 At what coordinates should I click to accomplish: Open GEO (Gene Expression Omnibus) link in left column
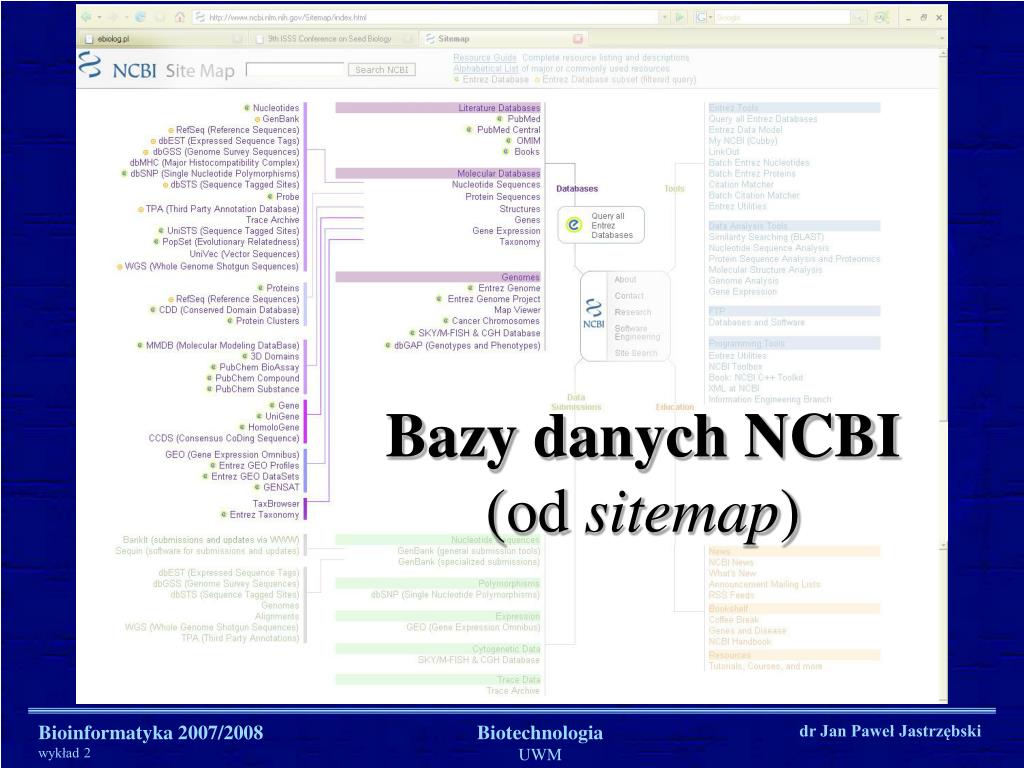pos(232,455)
